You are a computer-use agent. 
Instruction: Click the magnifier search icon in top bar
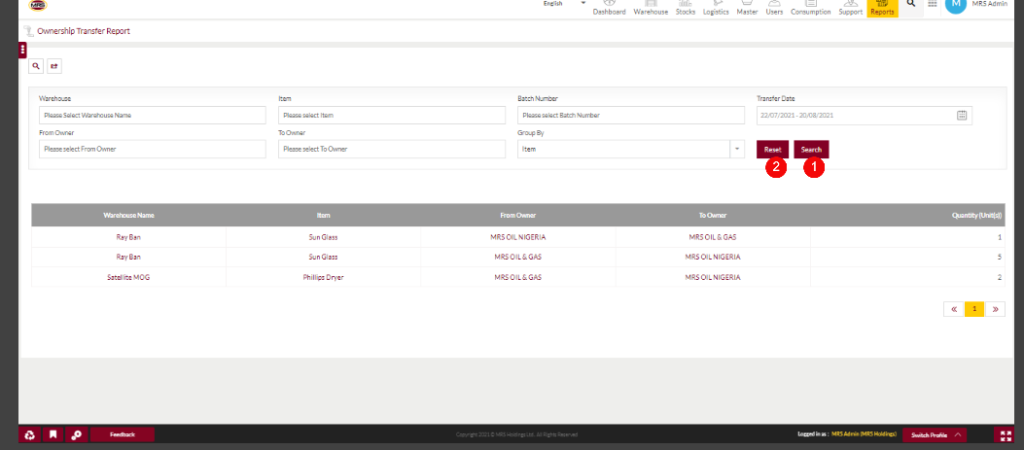911,4
